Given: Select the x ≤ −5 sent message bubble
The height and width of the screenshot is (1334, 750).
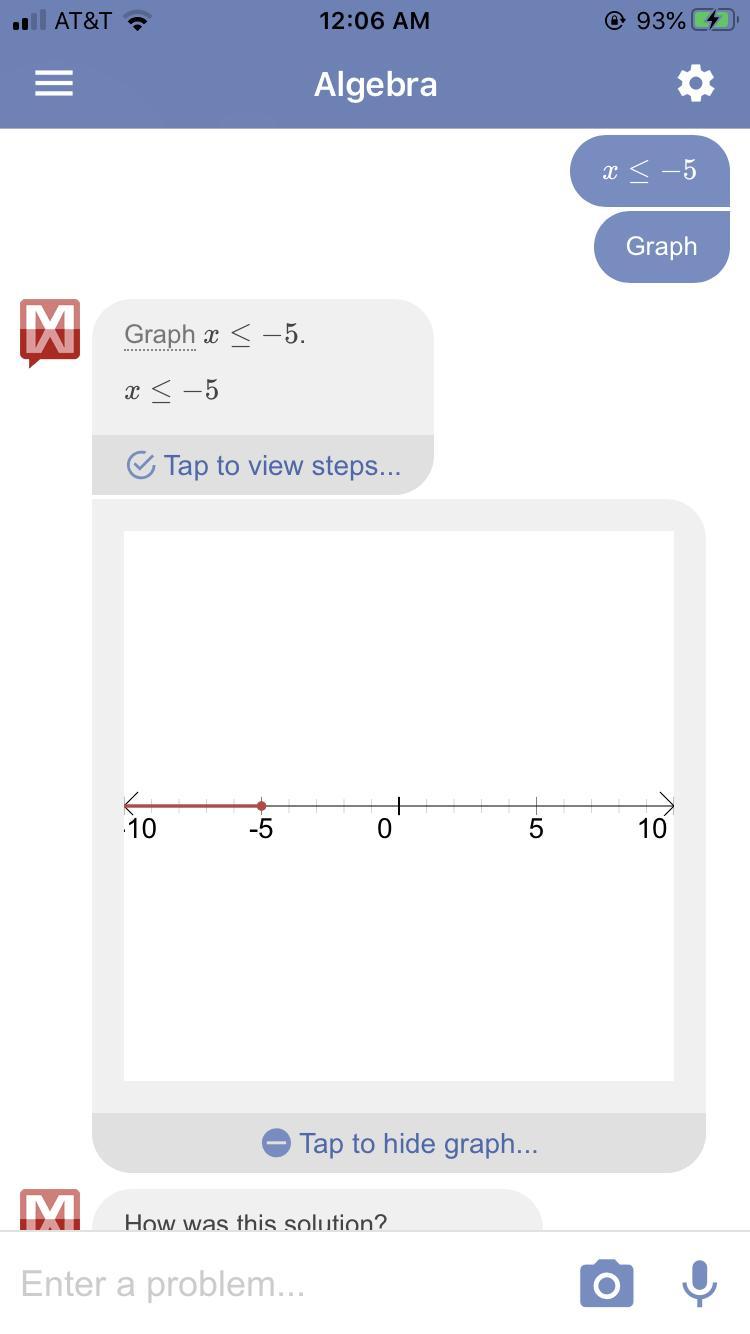Looking at the screenshot, I should tap(650, 171).
